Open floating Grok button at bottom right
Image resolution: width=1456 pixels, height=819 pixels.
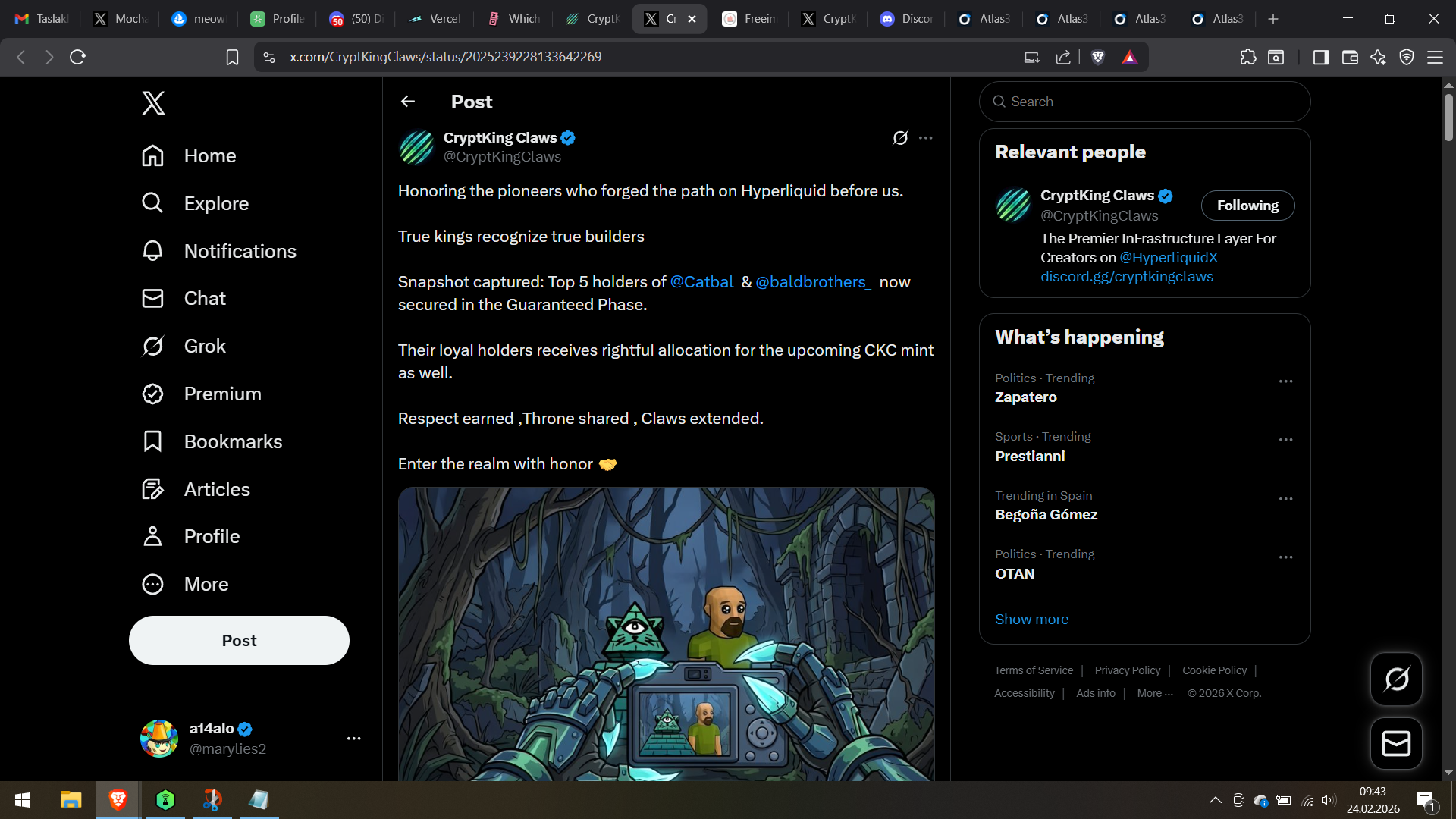pos(1396,679)
